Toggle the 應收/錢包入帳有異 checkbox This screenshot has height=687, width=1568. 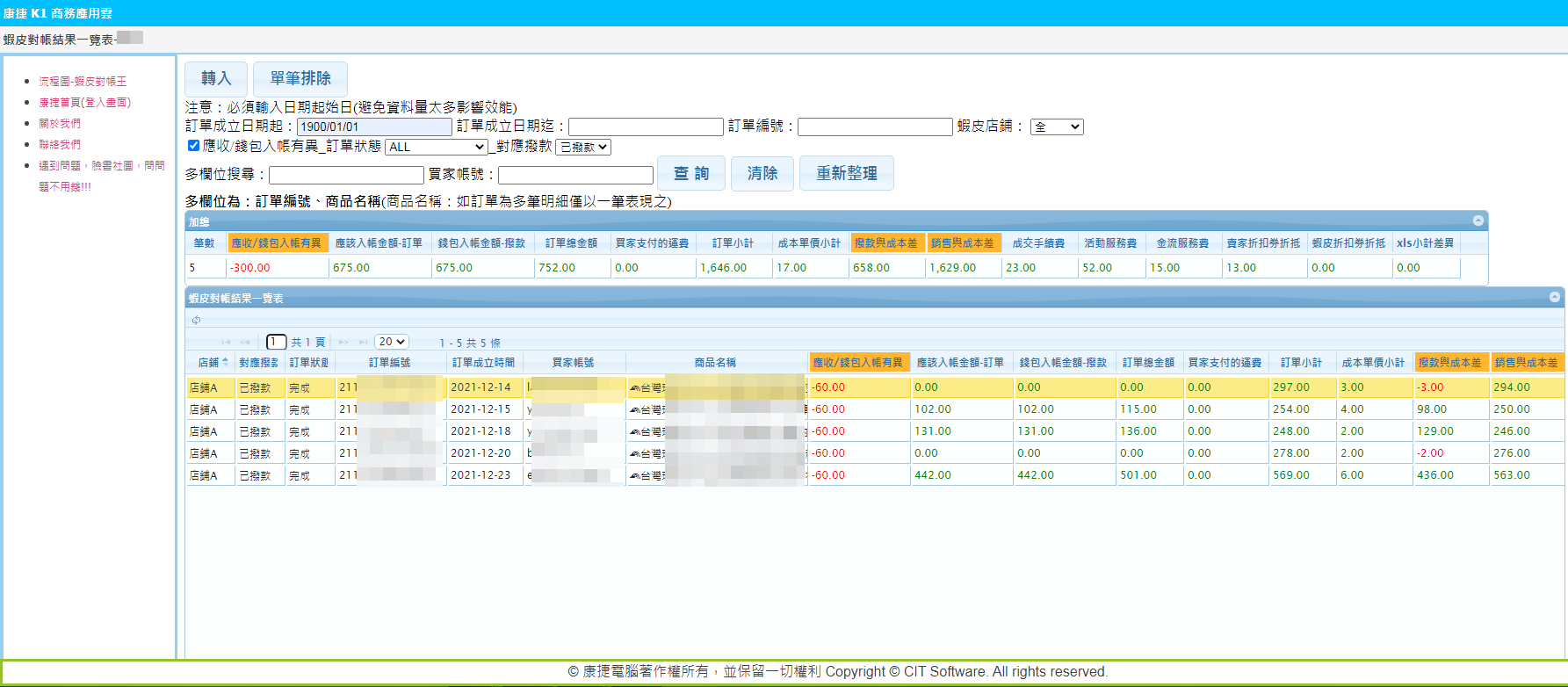pos(193,146)
